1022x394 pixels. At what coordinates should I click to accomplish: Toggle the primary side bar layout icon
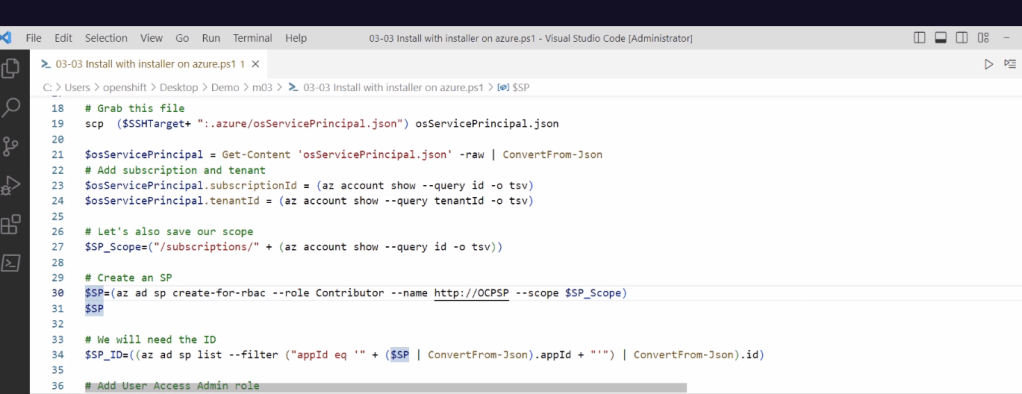pyautogui.click(x=920, y=38)
